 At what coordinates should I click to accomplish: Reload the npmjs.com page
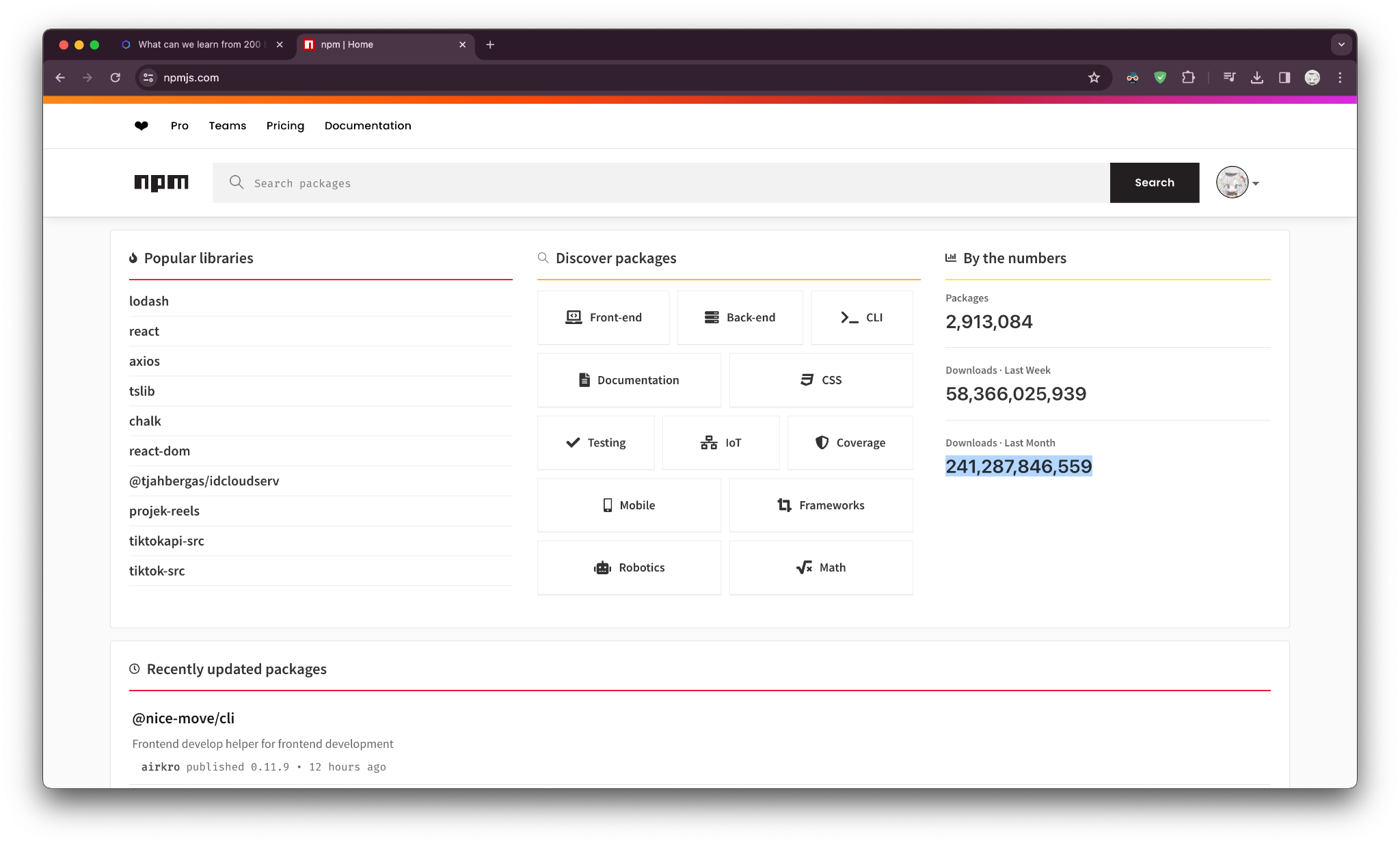point(116,78)
